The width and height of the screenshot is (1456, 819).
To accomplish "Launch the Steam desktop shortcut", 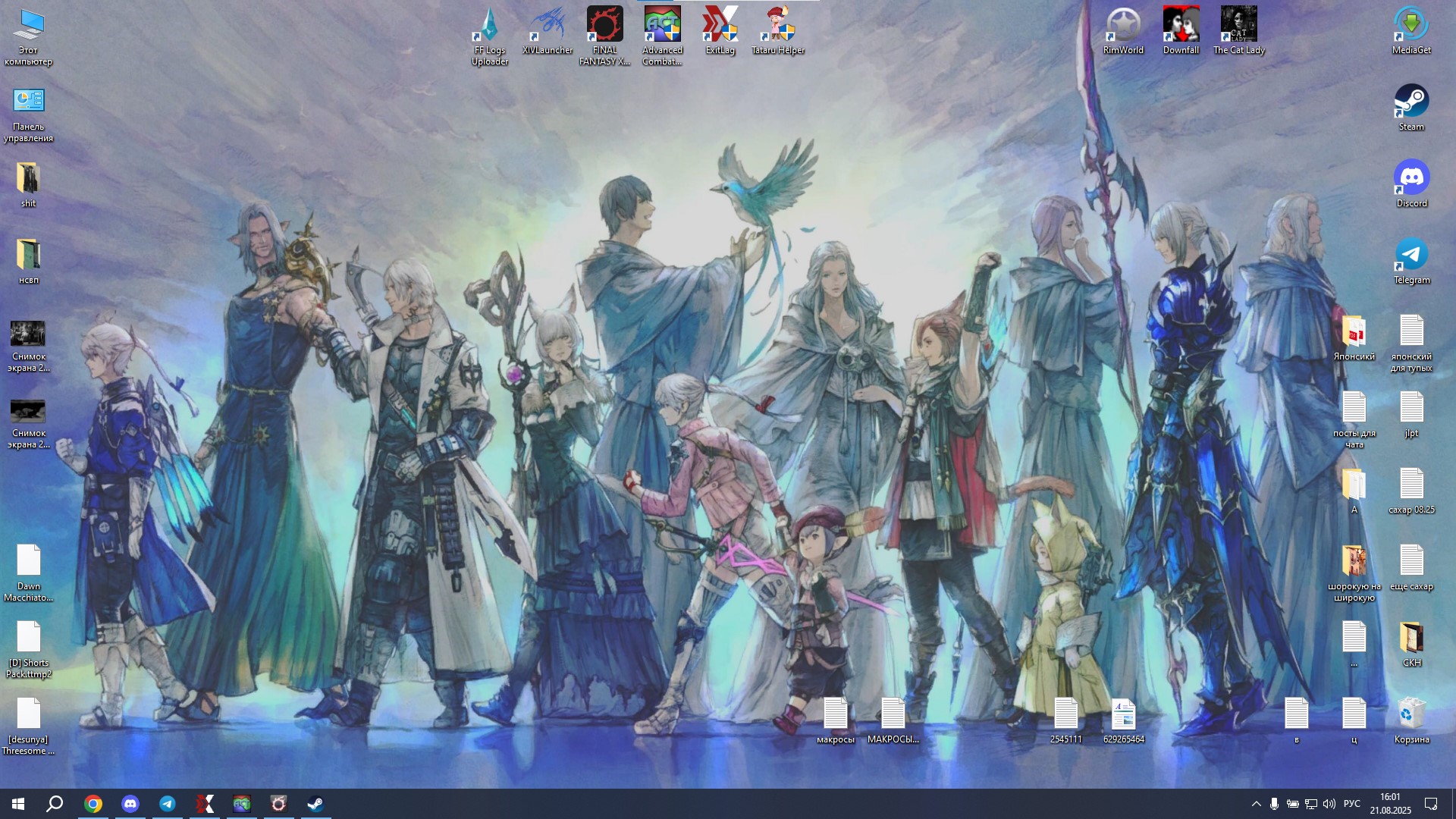I will (x=1412, y=108).
